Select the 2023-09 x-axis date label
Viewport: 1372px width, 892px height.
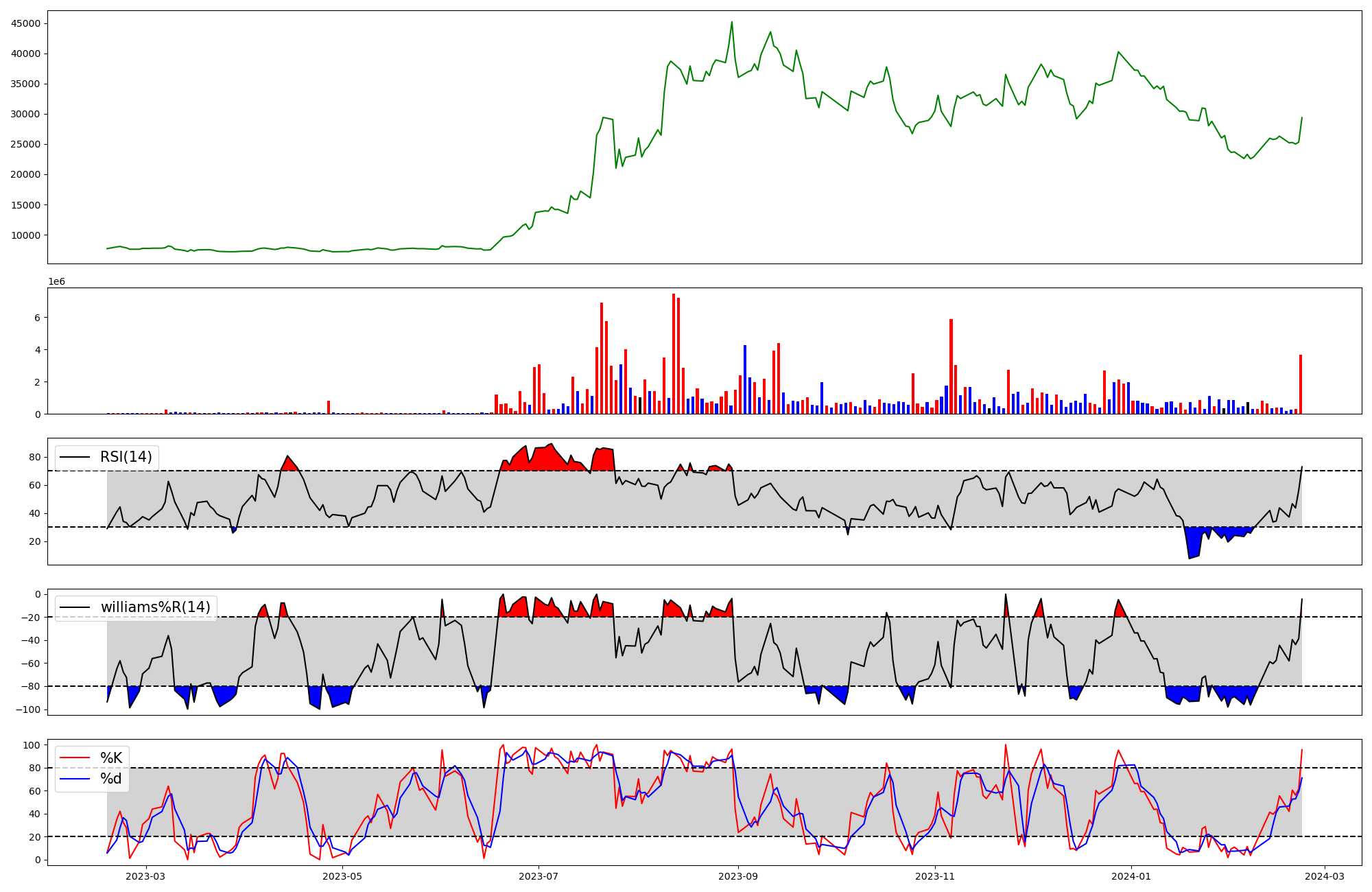point(738,876)
